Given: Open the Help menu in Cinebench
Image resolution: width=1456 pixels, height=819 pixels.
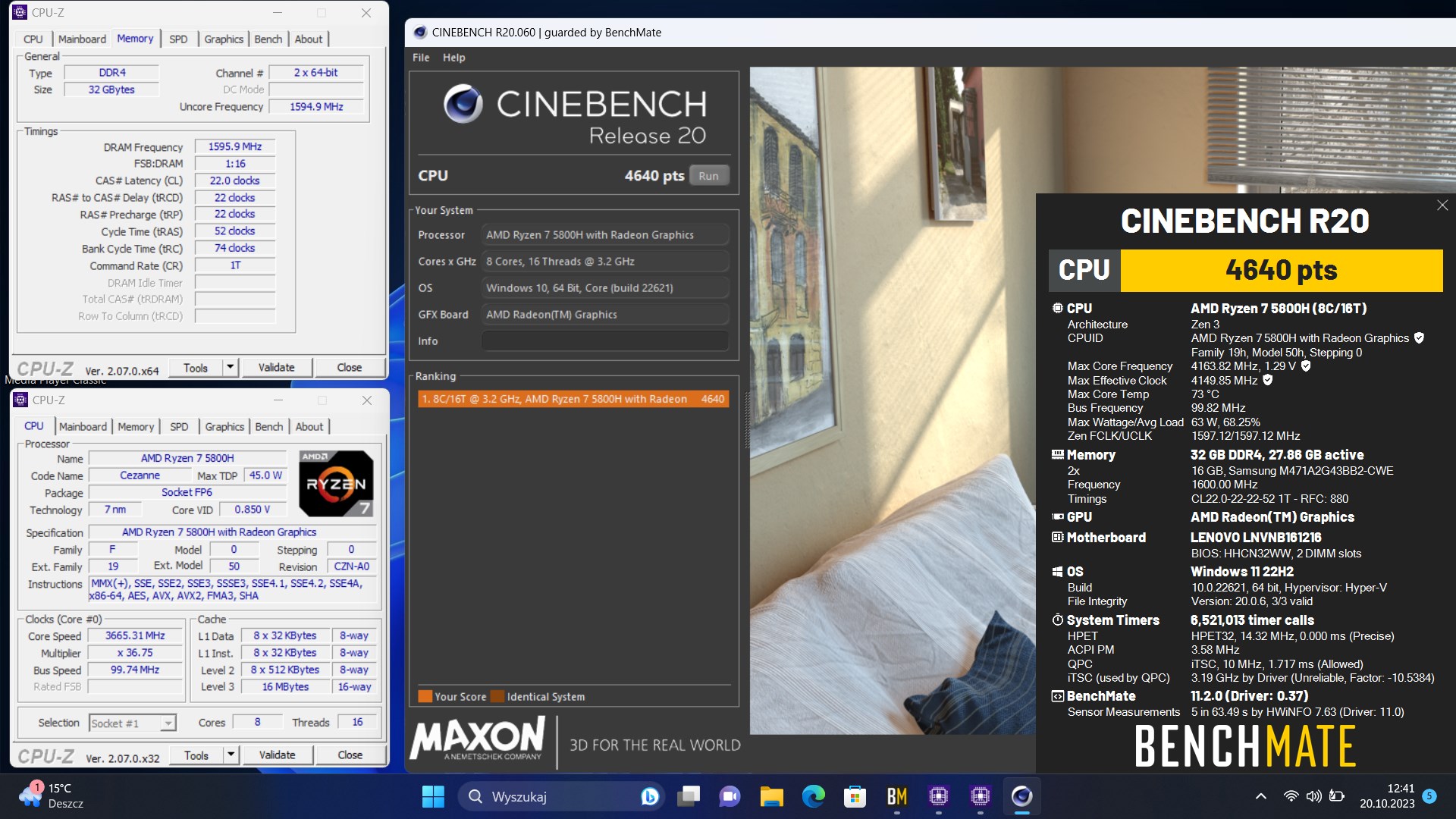Looking at the screenshot, I should [x=453, y=58].
